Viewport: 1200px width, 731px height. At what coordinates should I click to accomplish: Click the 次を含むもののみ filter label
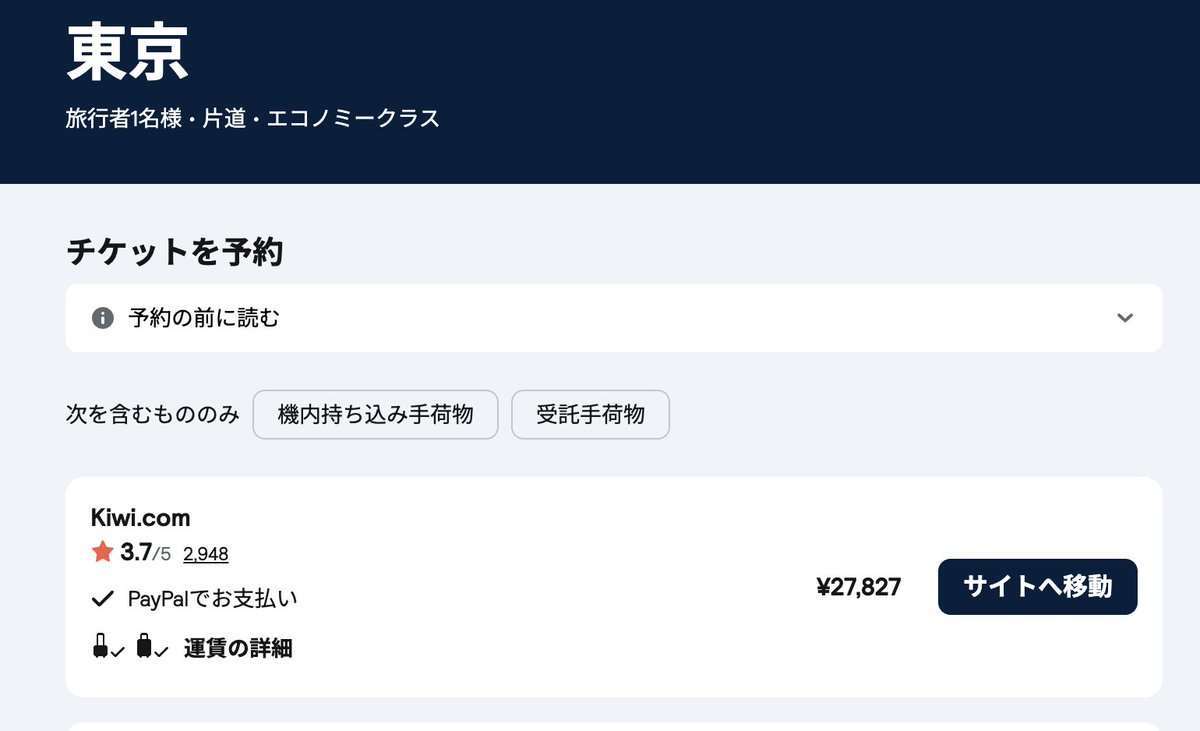point(153,414)
